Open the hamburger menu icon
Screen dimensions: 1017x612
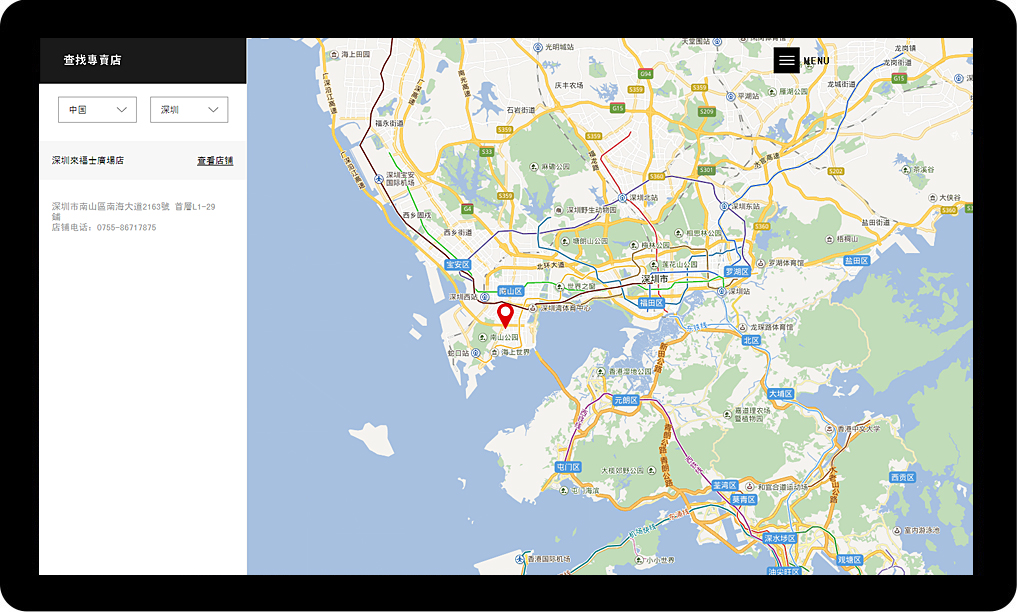pos(786,60)
